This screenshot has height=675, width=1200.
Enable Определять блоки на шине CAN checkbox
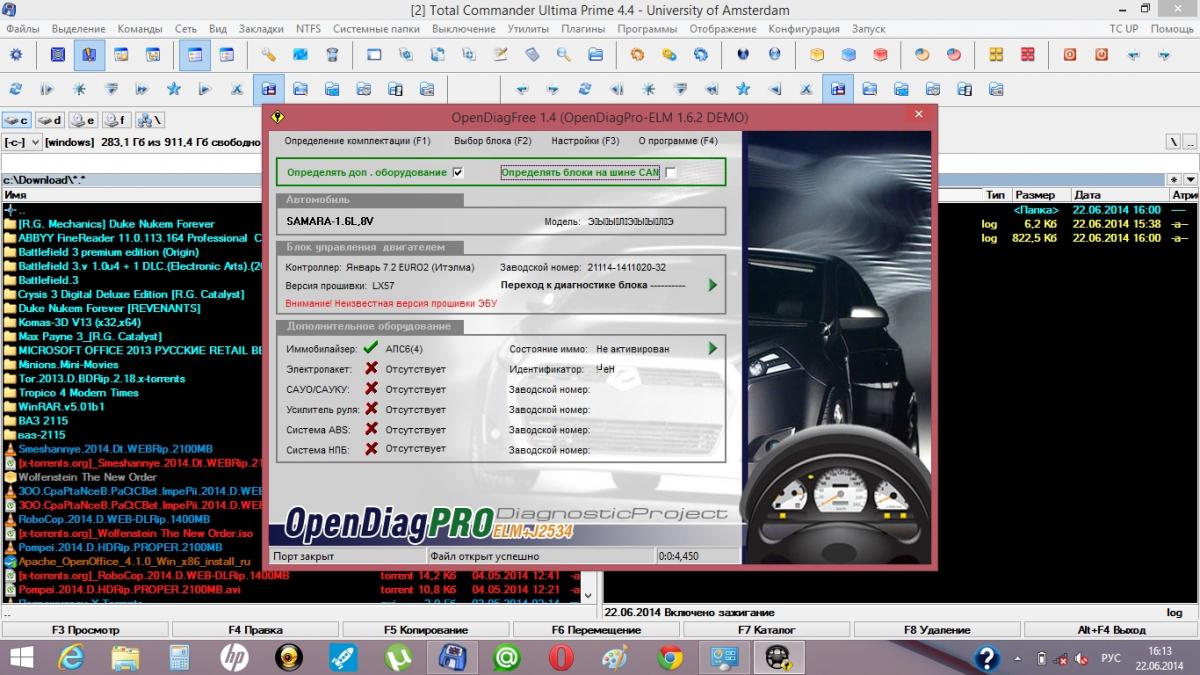tap(671, 172)
